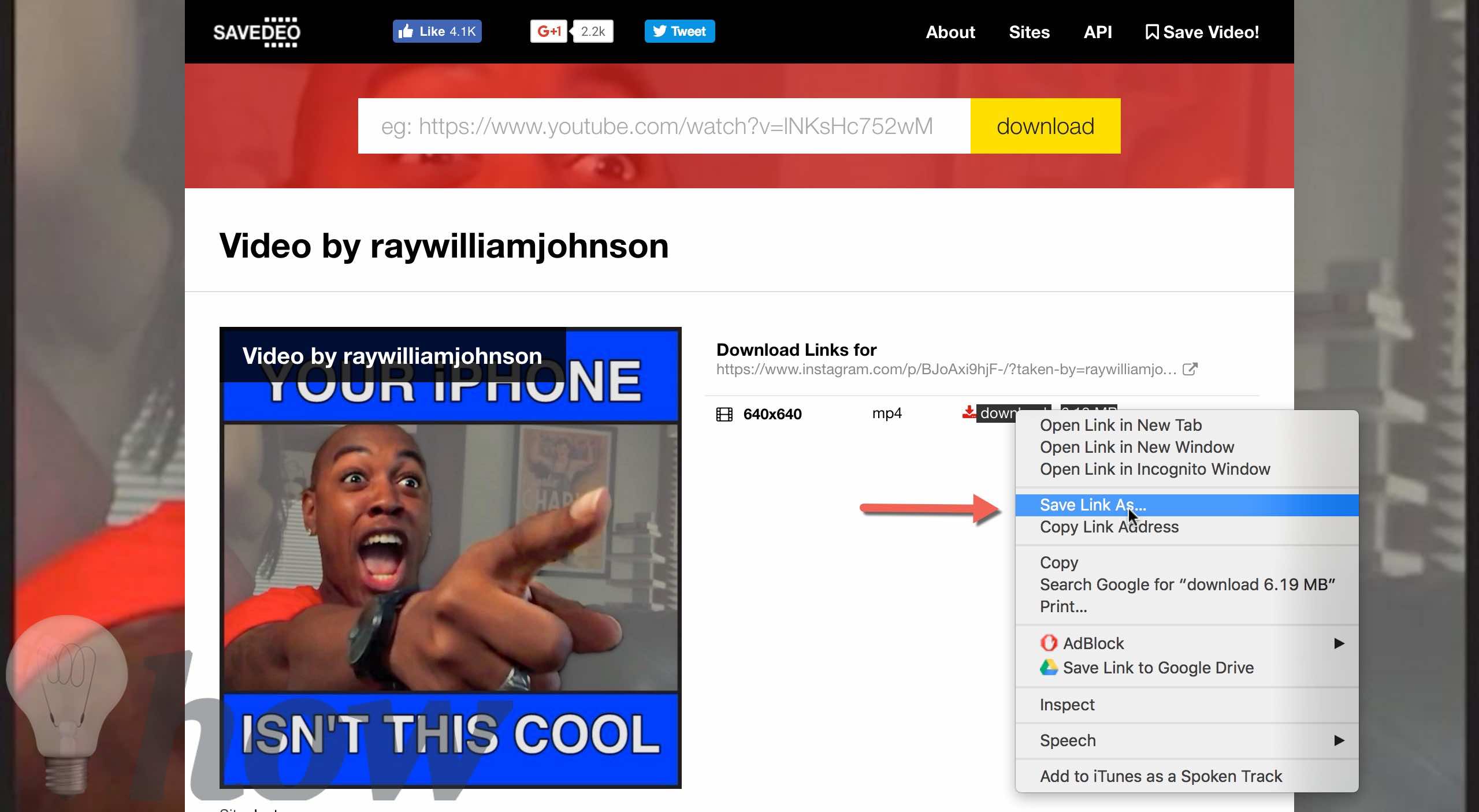The width and height of the screenshot is (1479, 812).
Task: Select Copy Link Address
Action: click(1187, 527)
